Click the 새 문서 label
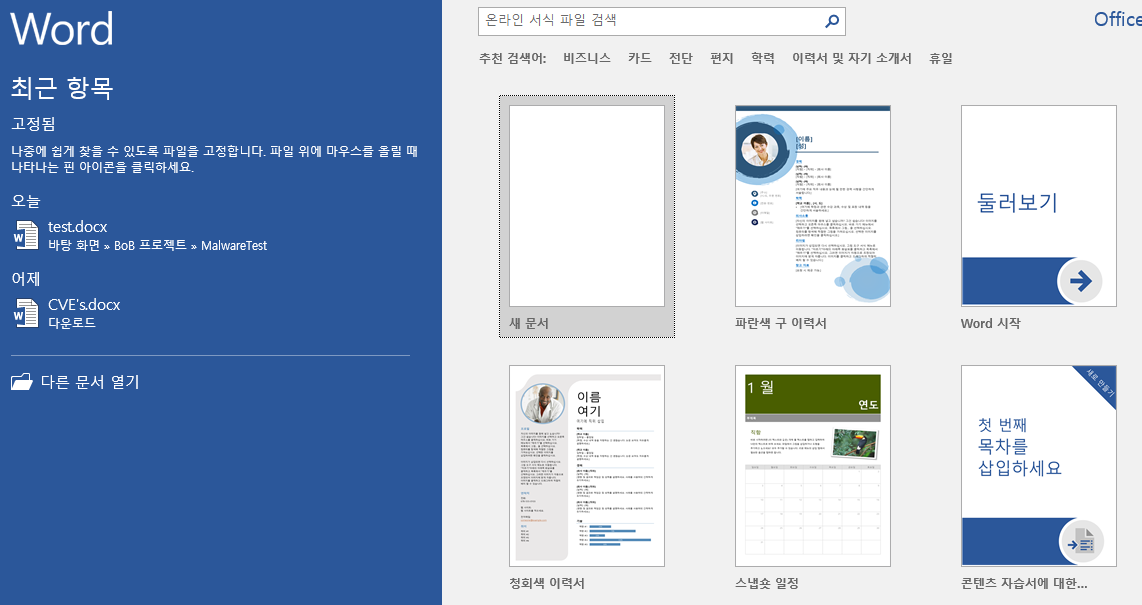This screenshot has width=1142, height=605. pyautogui.click(x=529, y=323)
